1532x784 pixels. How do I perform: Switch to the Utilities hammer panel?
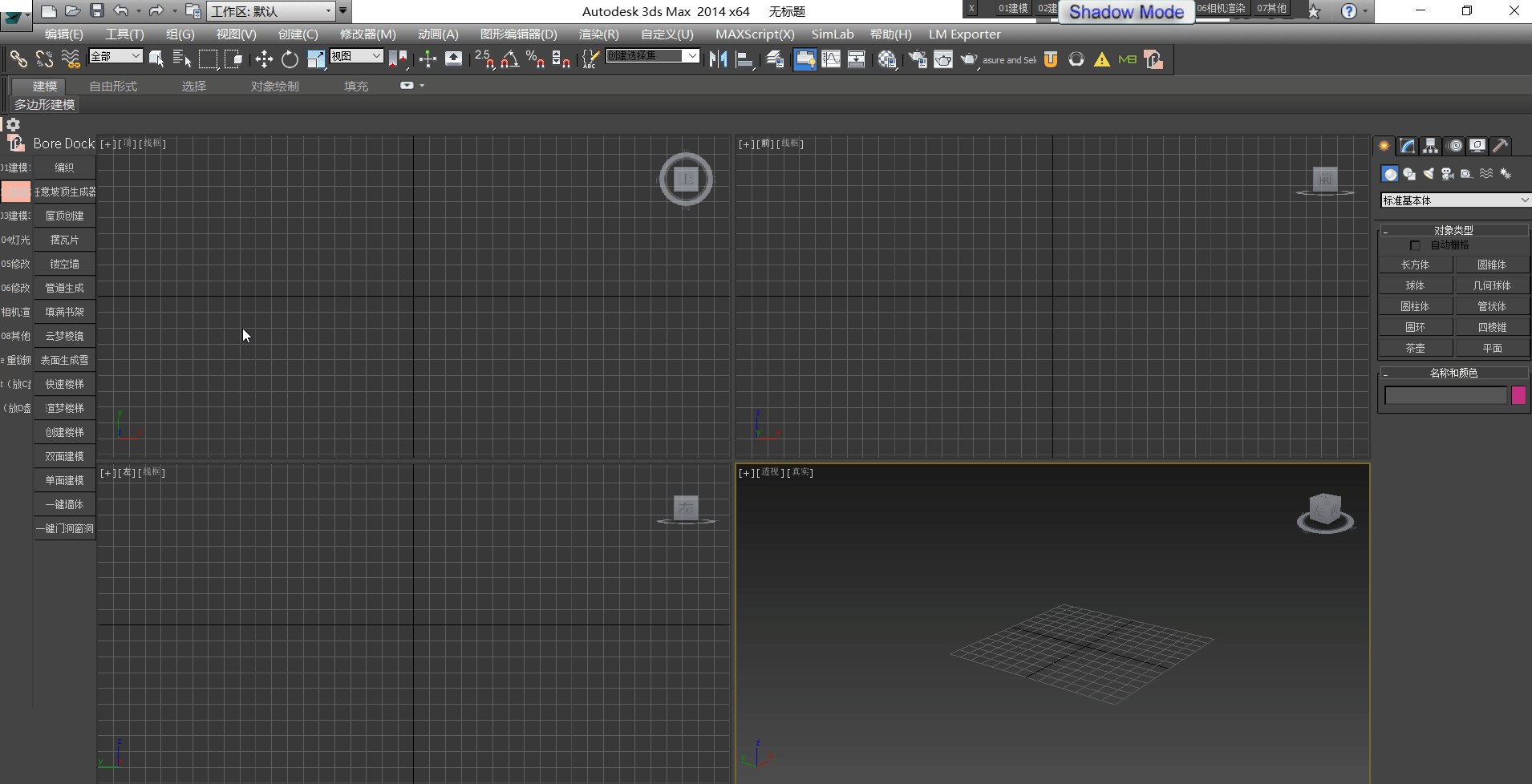point(1500,146)
